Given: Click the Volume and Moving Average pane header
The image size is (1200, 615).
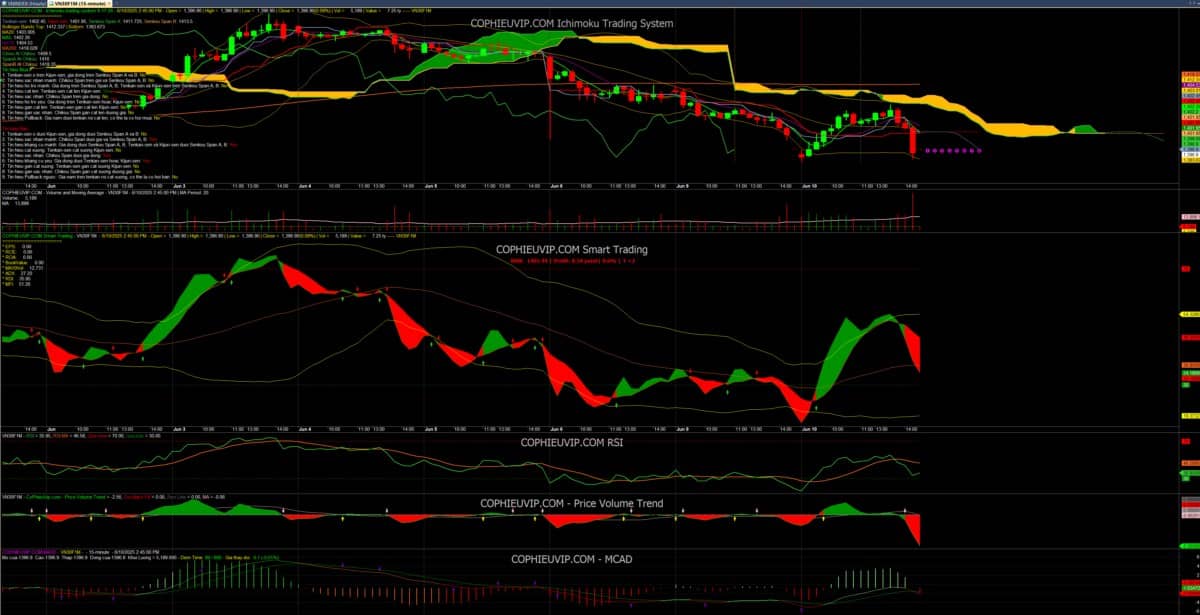Looking at the screenshot, I should click(x=60, y=194).
